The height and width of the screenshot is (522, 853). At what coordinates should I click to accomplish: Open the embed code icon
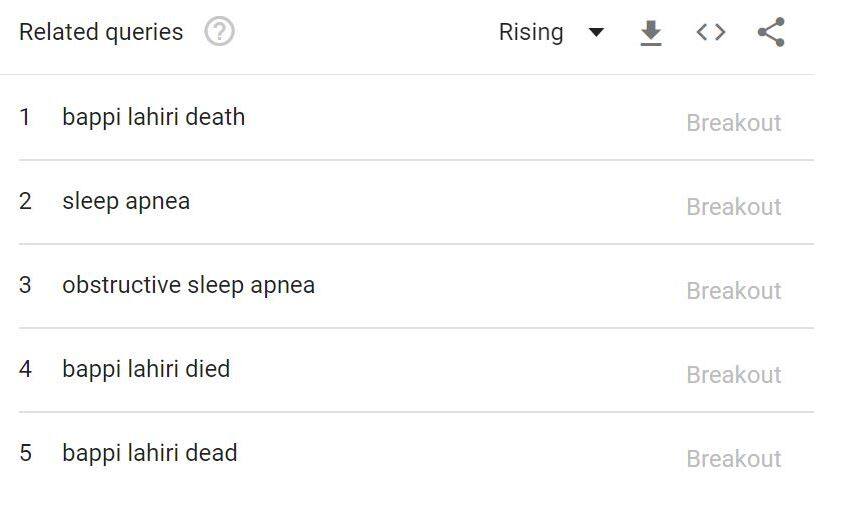(x=710, y=32)
